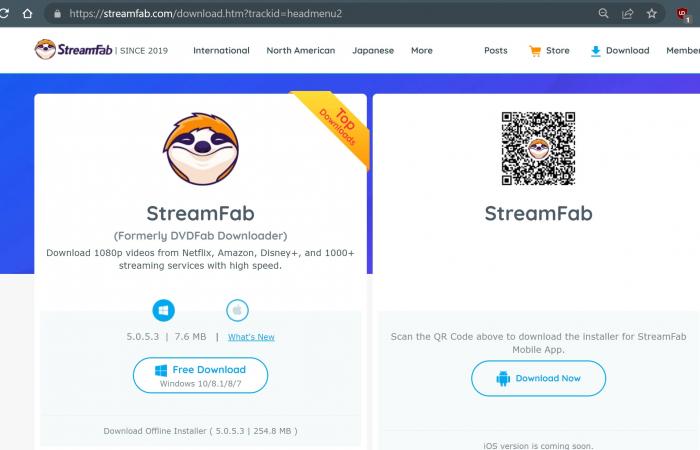
Task: Click the version text 5.0.5.3
Action: pyautogui.click(x=142, y=337)
